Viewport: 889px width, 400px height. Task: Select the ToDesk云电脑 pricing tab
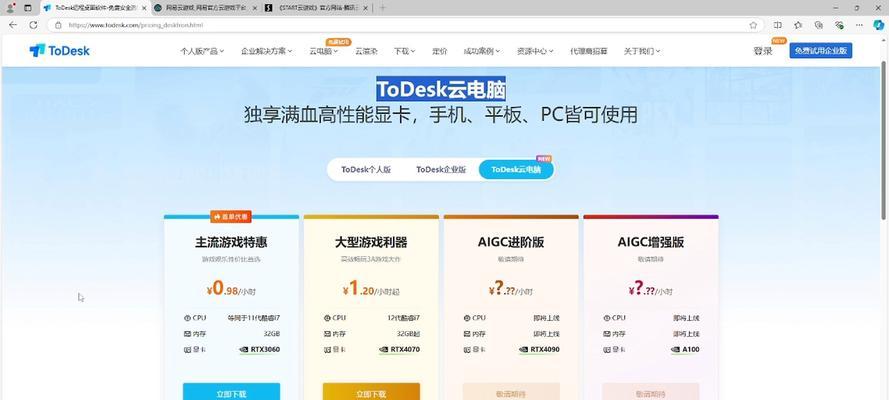tap(516, 169)
